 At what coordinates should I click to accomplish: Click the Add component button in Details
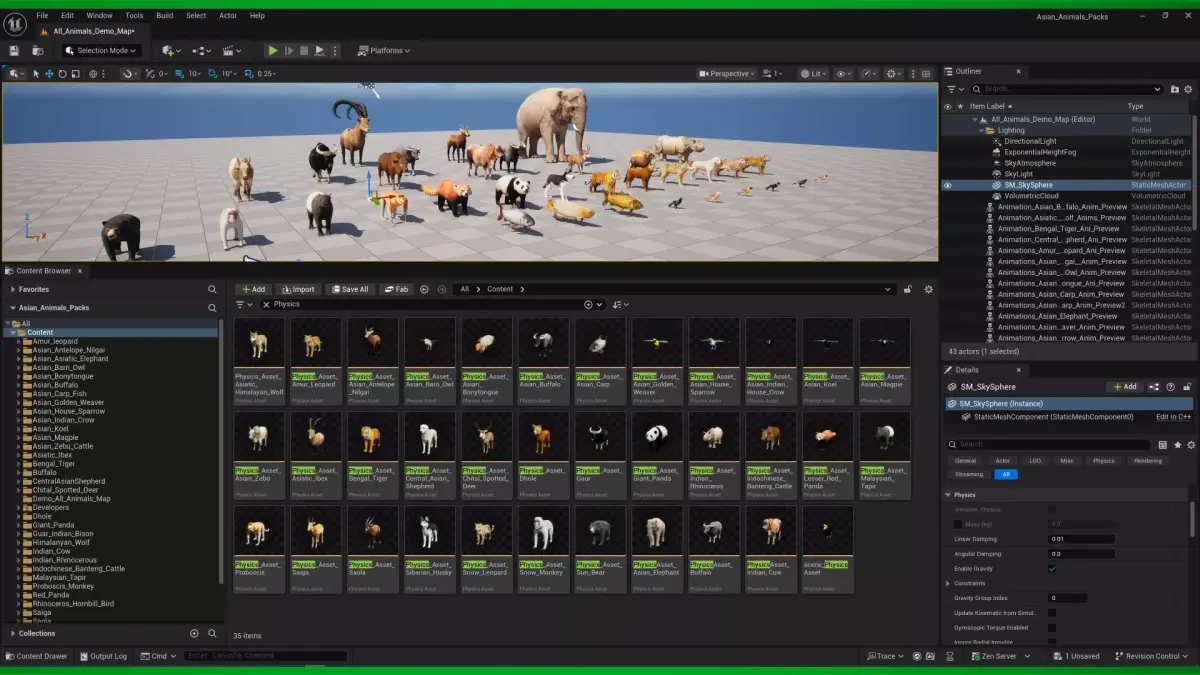coord(1125,387)
